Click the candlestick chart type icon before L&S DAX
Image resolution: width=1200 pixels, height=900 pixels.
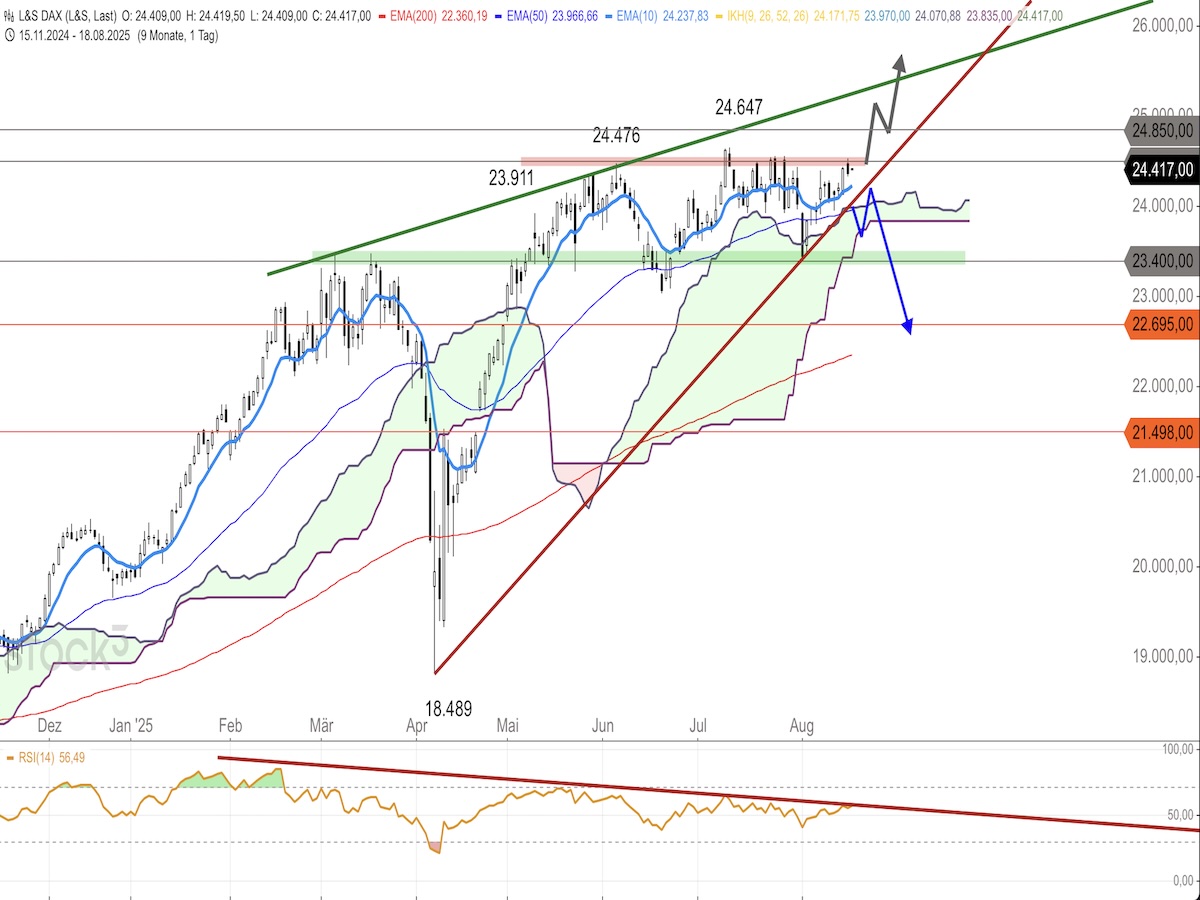[x=10, y=16]
